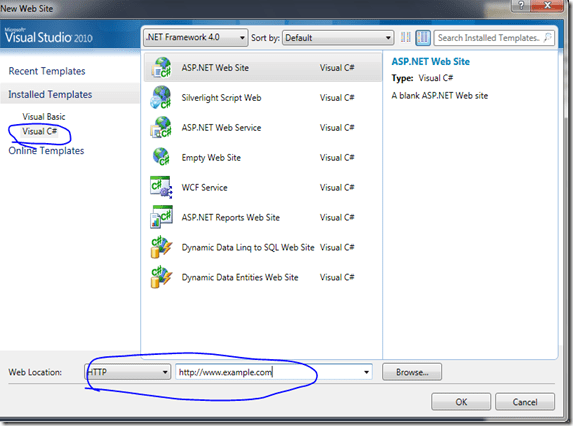Click Visual C# label in Empty Web Site row
The image size is (573, 426).
click(337, 157)
